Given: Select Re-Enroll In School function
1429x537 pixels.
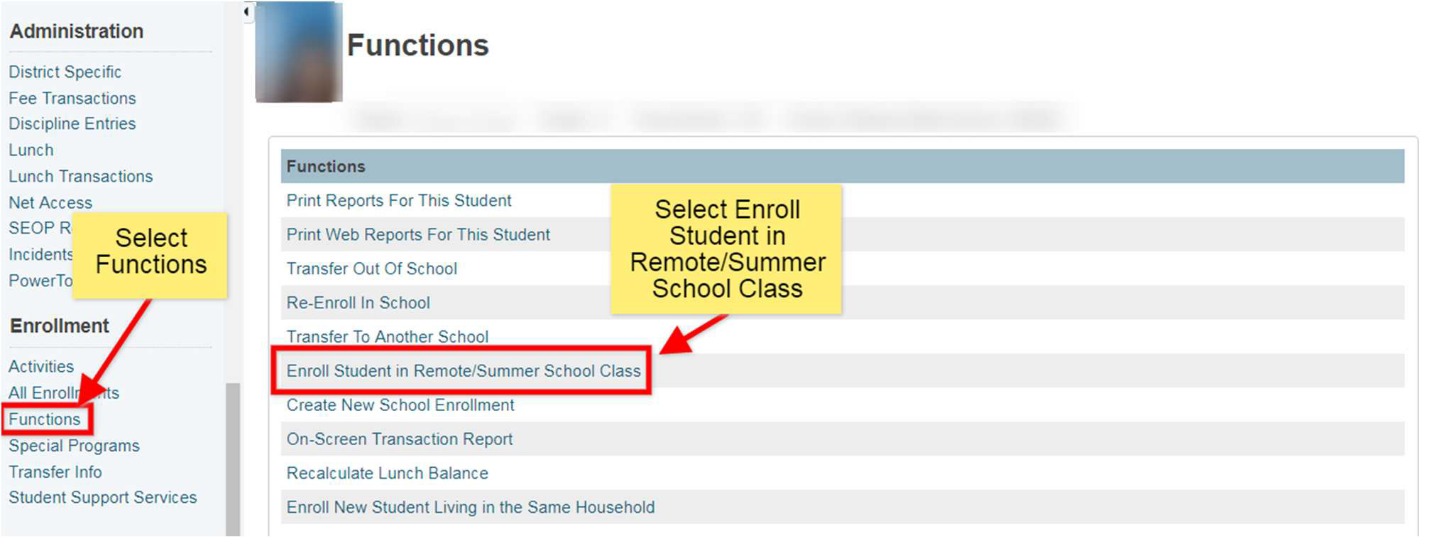Looking at the screenshot, I should (x=358, y=303).
